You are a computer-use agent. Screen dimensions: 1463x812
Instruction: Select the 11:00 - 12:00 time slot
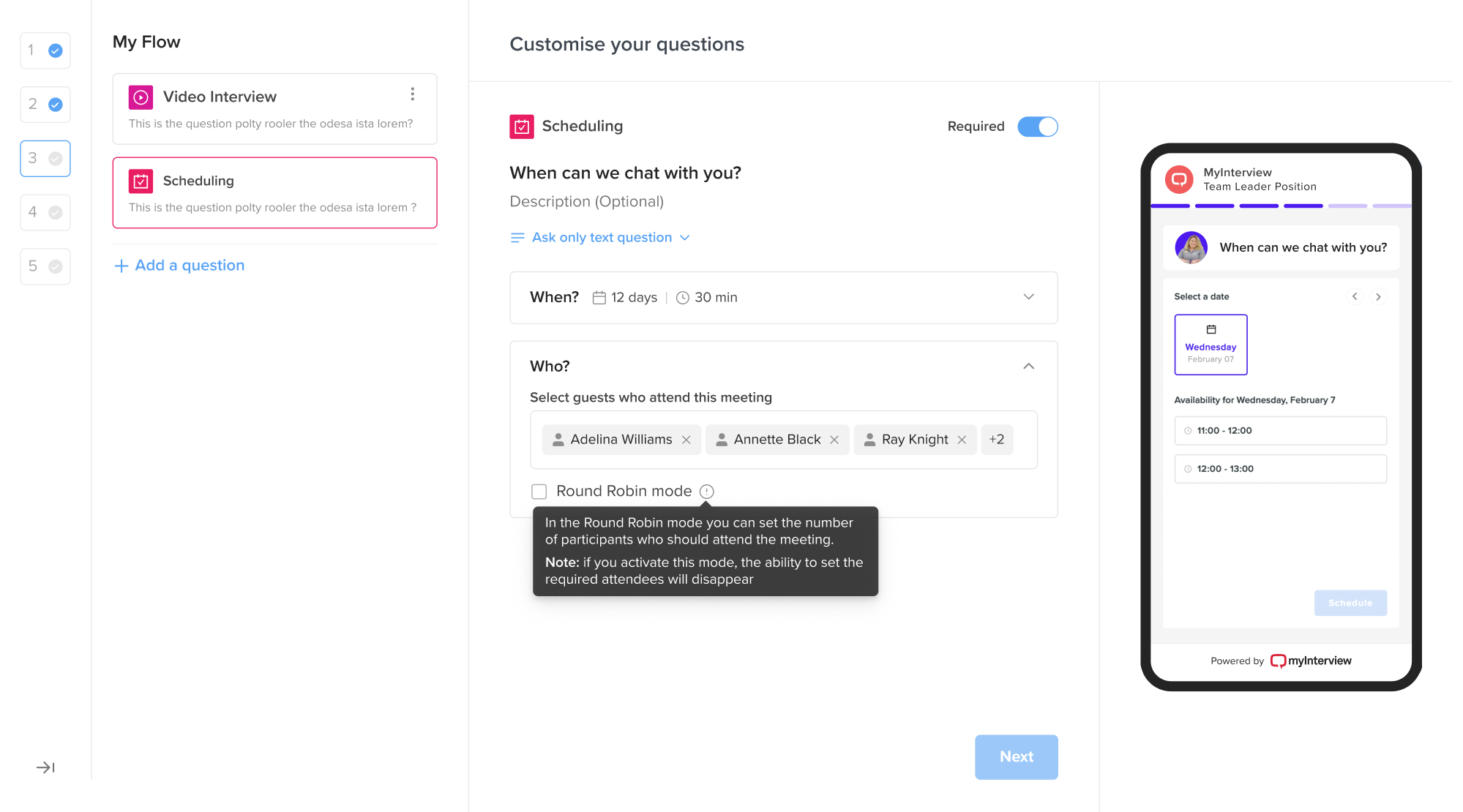click(1280, 431)
